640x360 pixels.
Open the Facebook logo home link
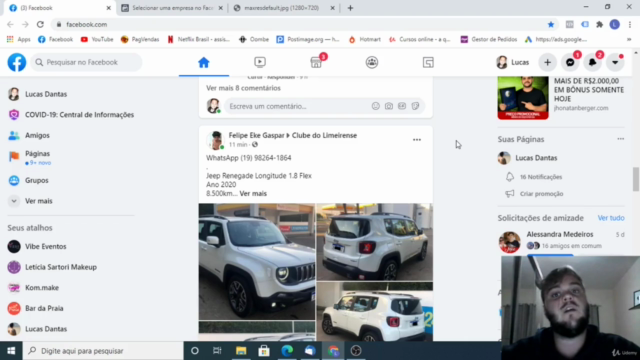[x=17, y=62]
